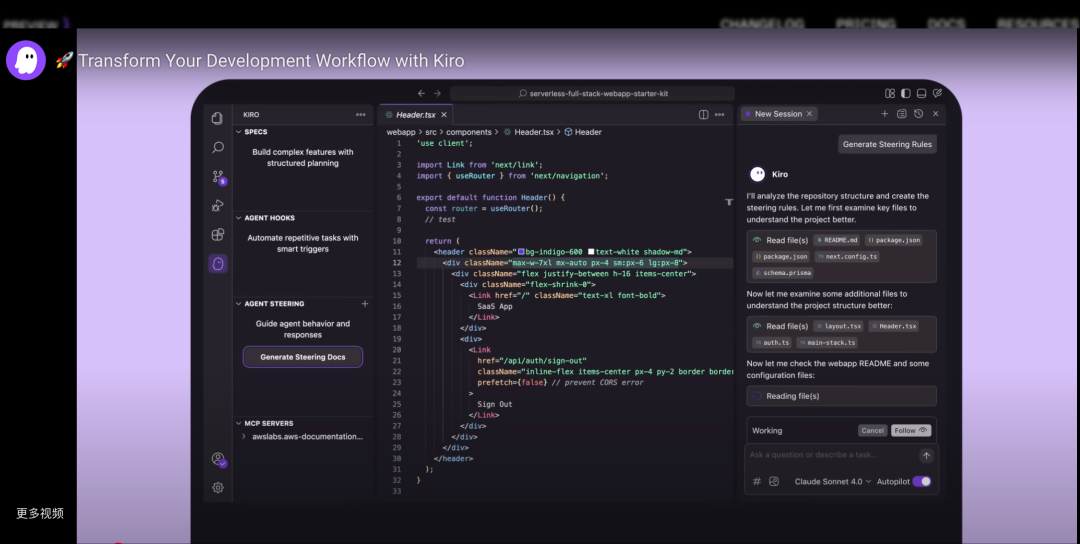The image size is (1080, 544).
Task: Open the KIRO panel more actions ellipsis
Action: click(360, 115)
